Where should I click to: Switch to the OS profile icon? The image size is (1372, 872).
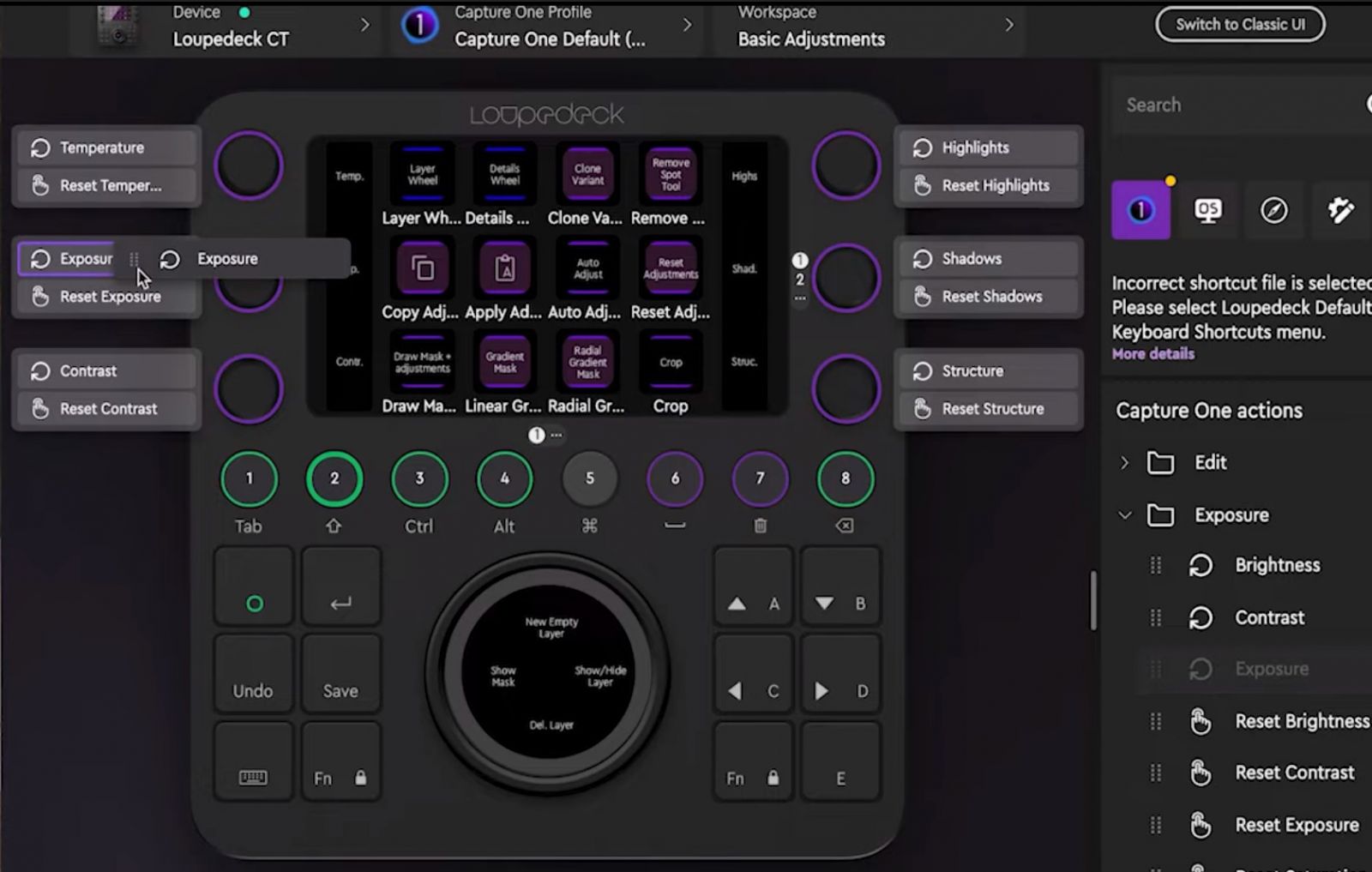pos(1208,211)
